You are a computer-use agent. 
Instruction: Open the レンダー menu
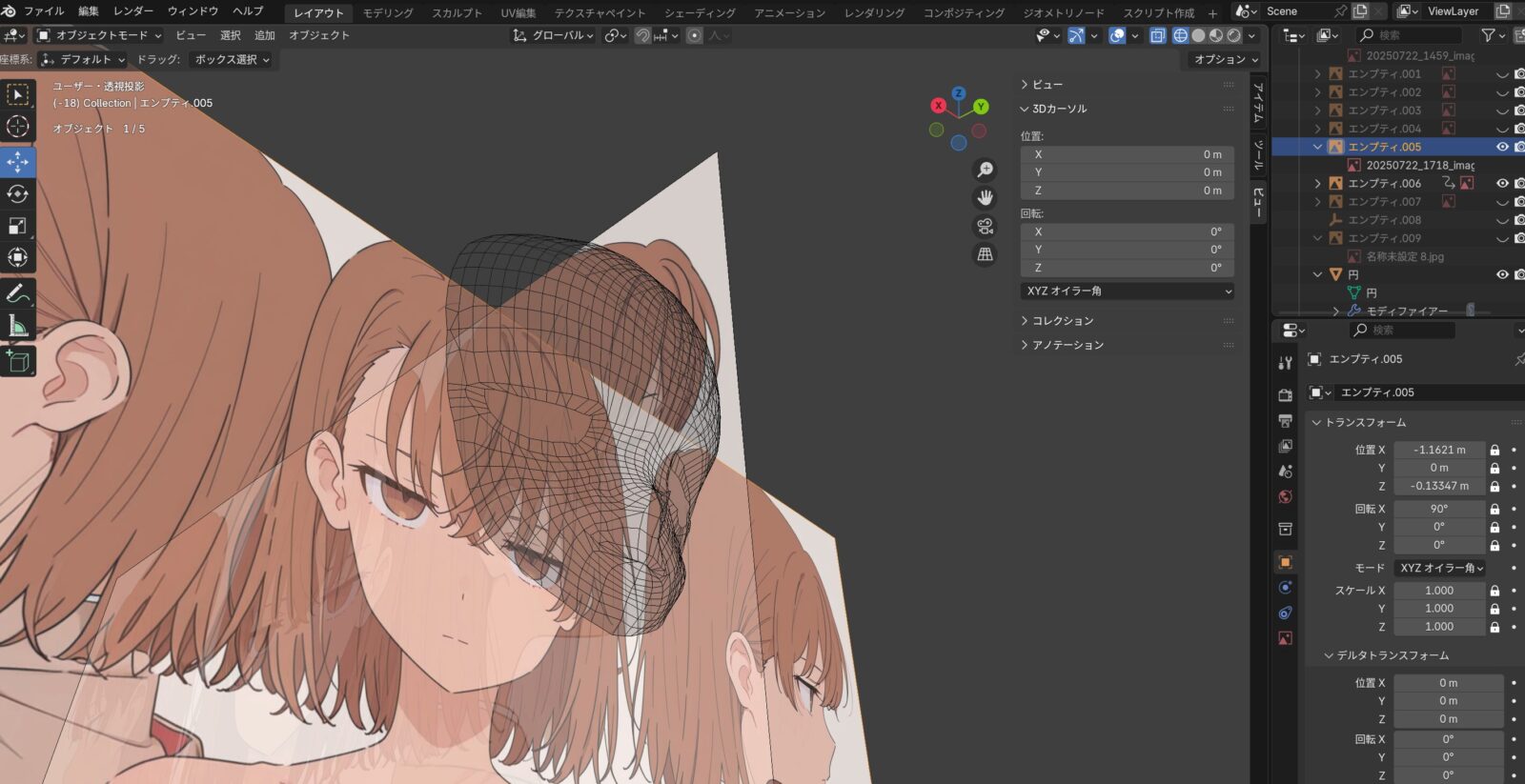132,11
